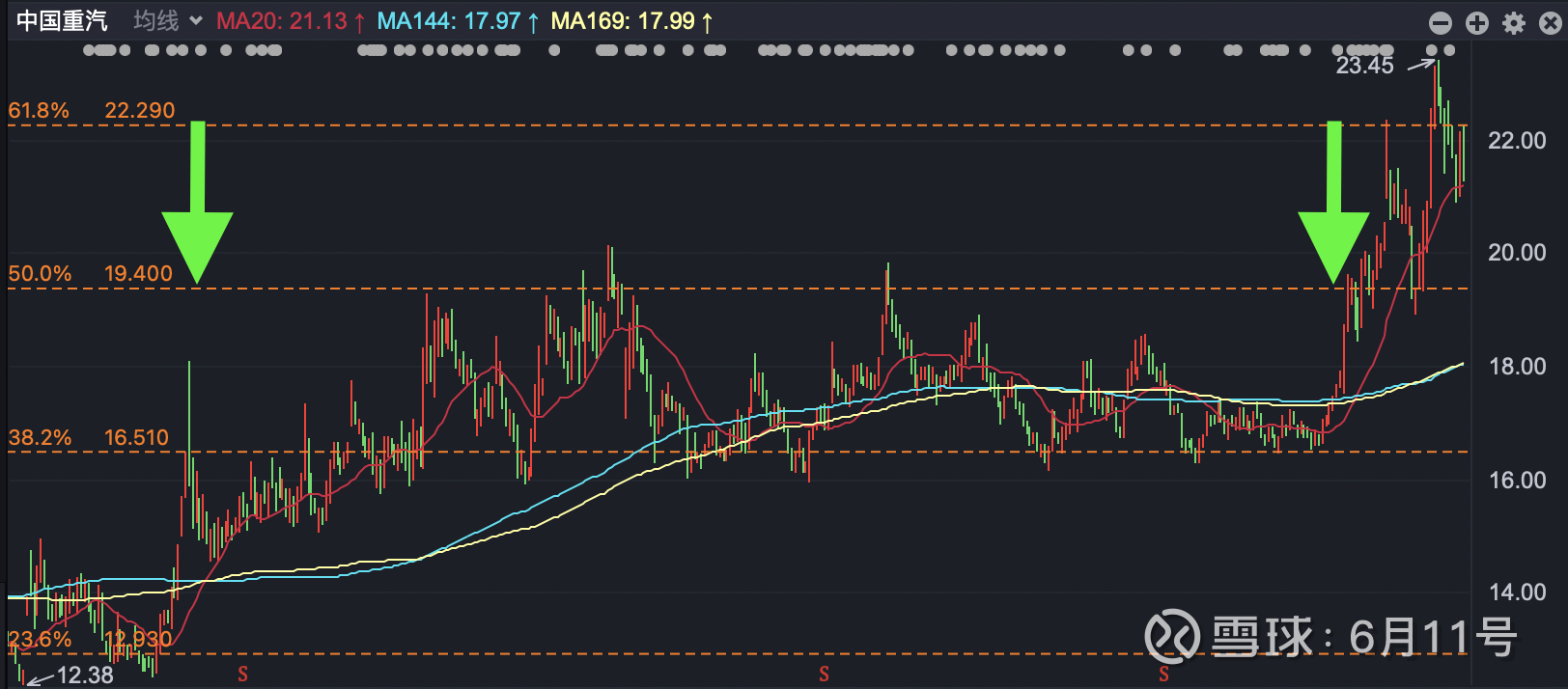Click the 18.00 price axis label
Viewport: 1568px width, 689px height.
point(1517,367)
